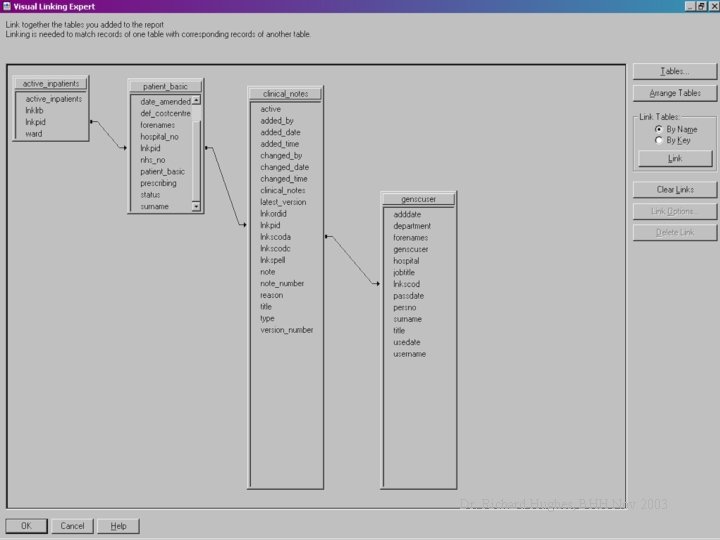Select jobtitle field in genscuser
Screen dimensions: 720x540
(404, 272)
